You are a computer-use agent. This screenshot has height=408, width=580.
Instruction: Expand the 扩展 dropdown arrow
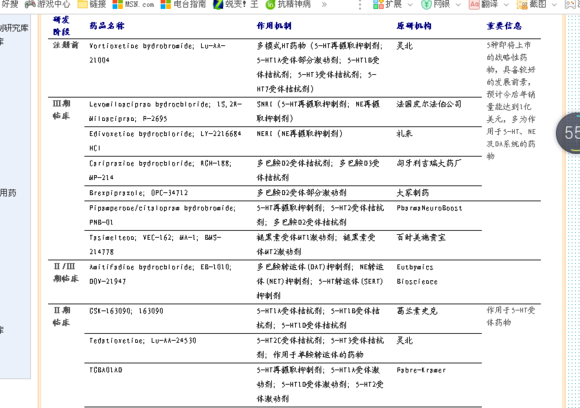coord(410,4)
